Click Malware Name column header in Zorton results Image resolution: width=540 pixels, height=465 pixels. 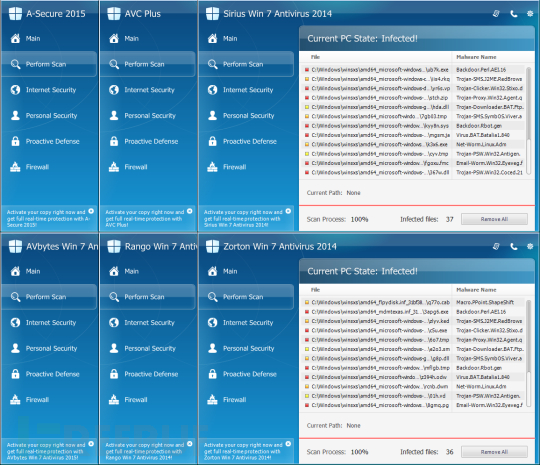click(x=476, y=290)
